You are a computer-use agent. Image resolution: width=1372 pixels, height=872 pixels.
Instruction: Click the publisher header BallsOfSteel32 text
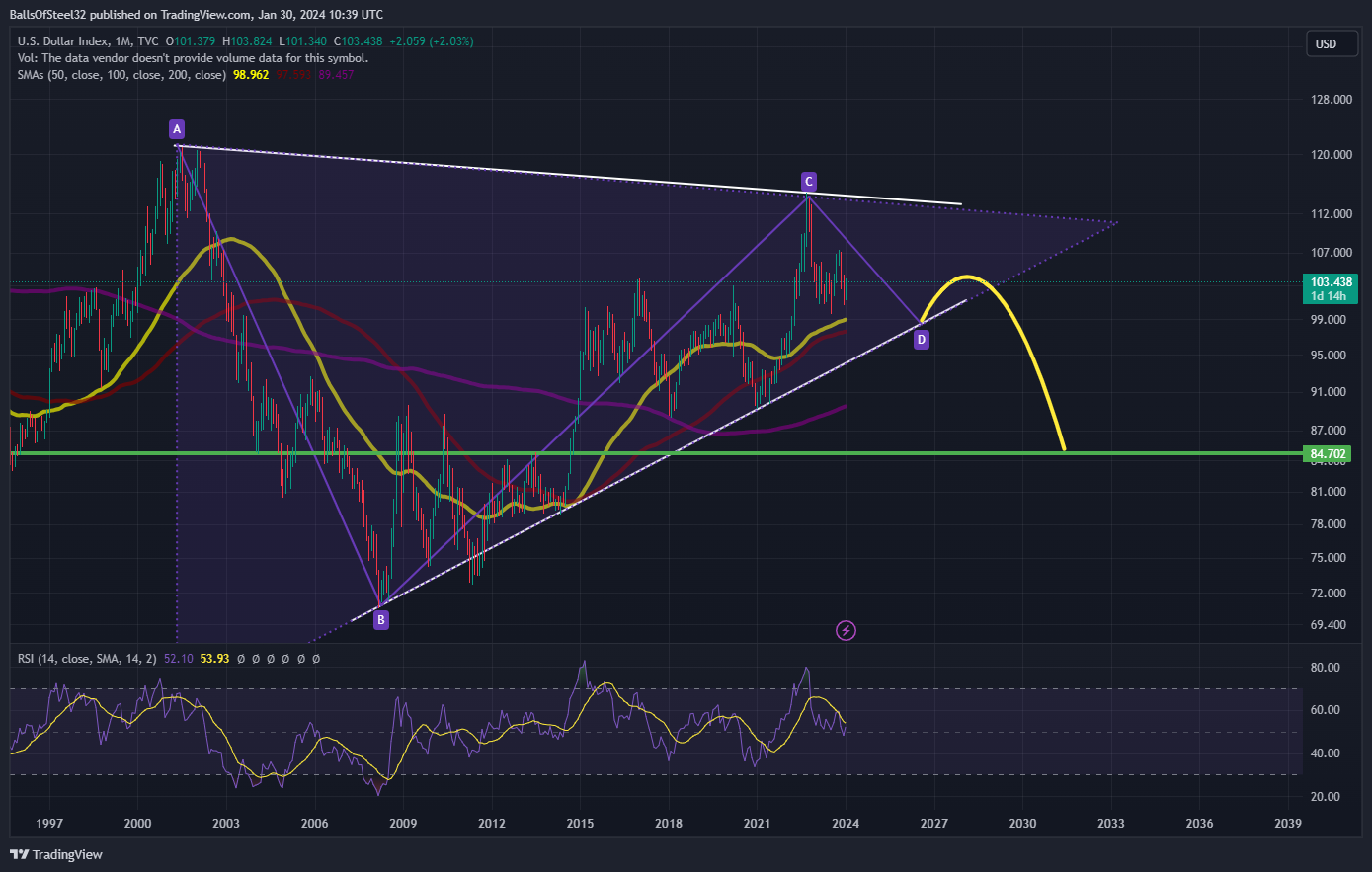49,15
